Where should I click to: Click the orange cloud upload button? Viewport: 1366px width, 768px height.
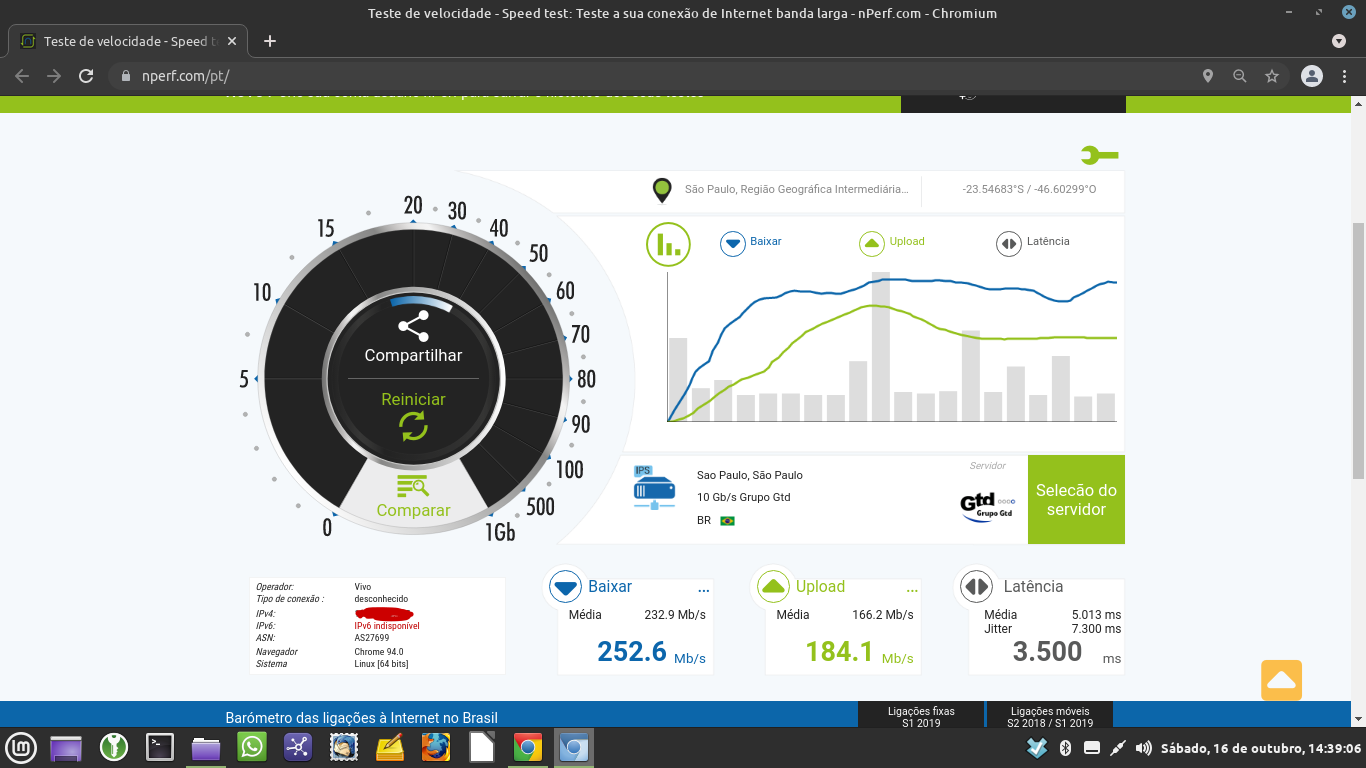1281,680
